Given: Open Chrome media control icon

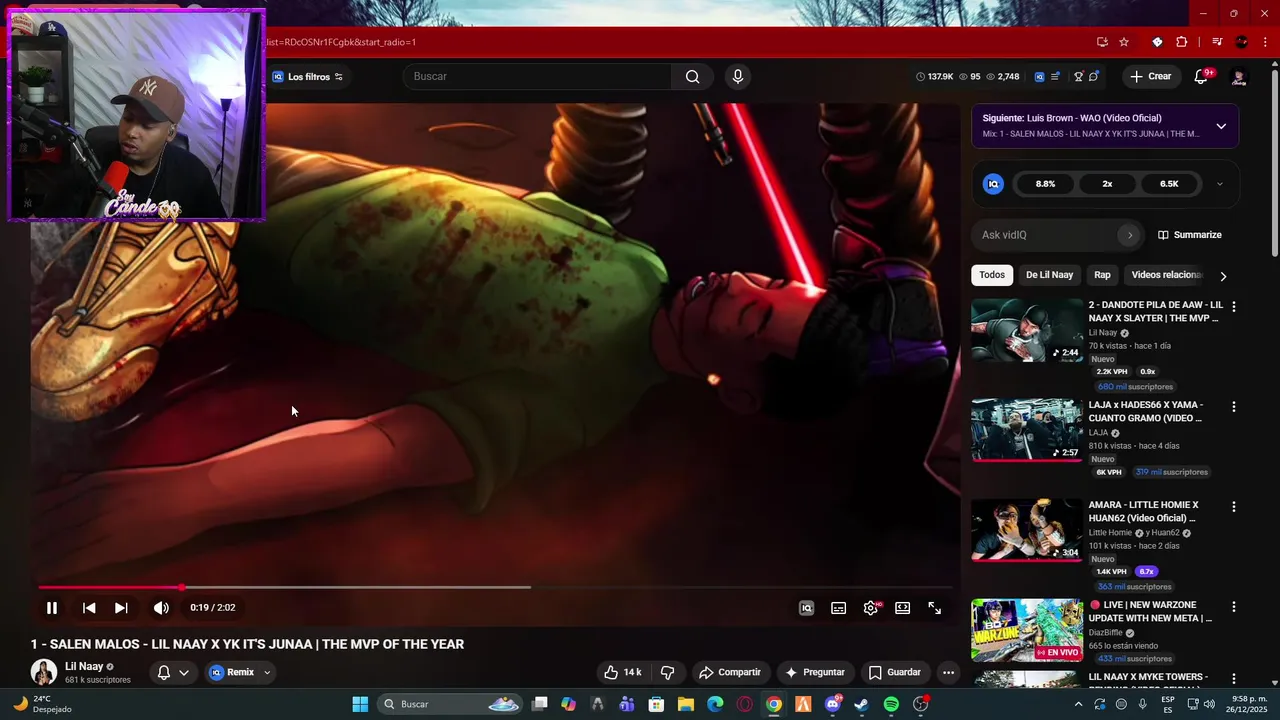Looking at the screenshot, I should click(1217, 42).
